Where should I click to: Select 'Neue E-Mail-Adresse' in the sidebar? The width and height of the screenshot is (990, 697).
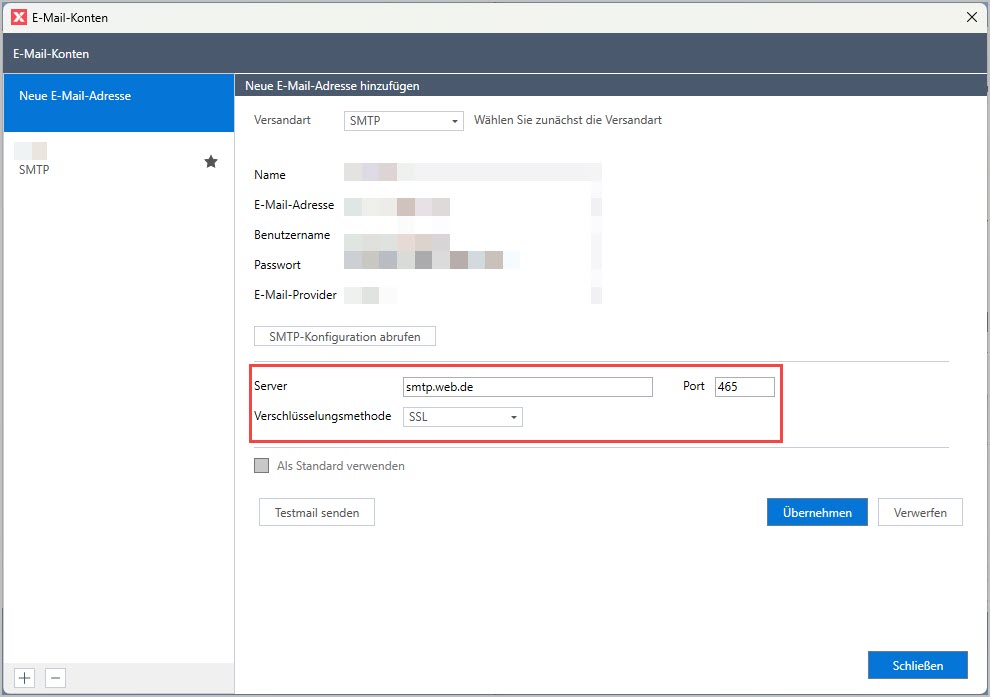coord(118,96)
